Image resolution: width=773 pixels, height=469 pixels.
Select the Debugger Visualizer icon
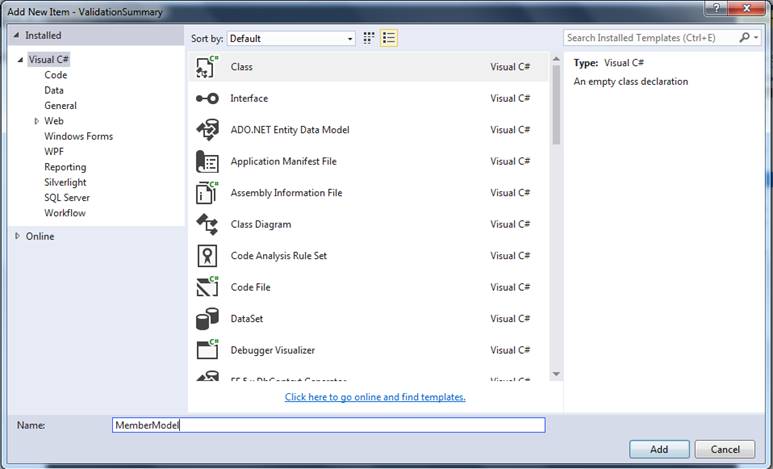point(207,350)
